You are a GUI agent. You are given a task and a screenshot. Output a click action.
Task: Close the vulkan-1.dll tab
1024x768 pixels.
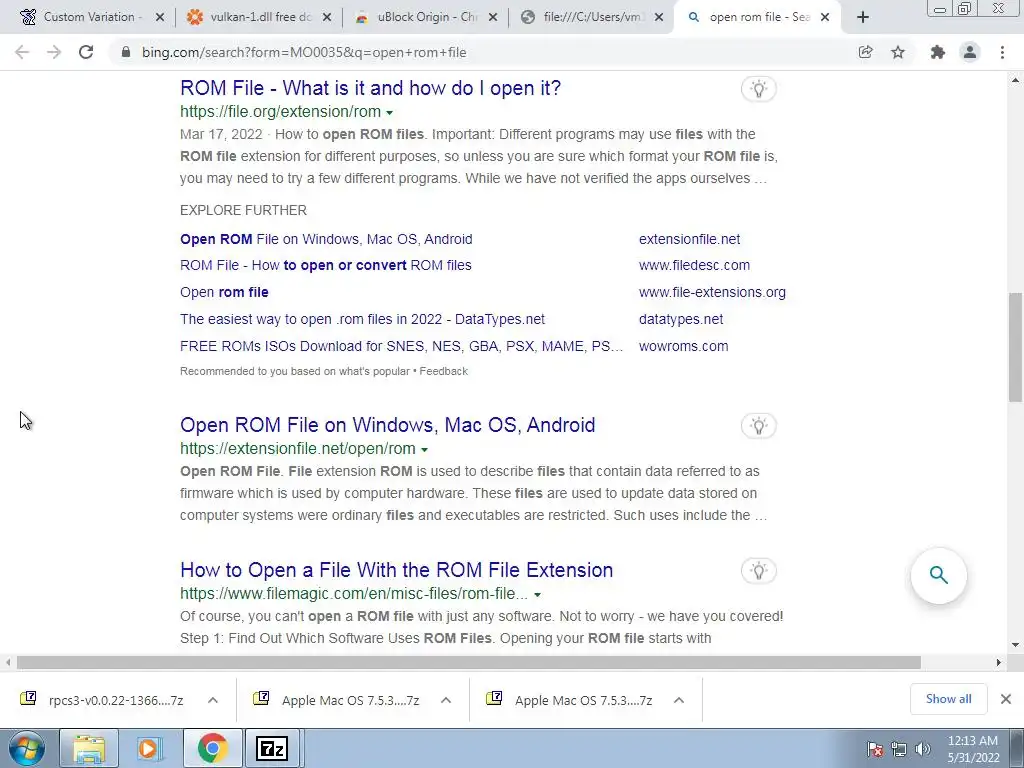coord(327,17)
